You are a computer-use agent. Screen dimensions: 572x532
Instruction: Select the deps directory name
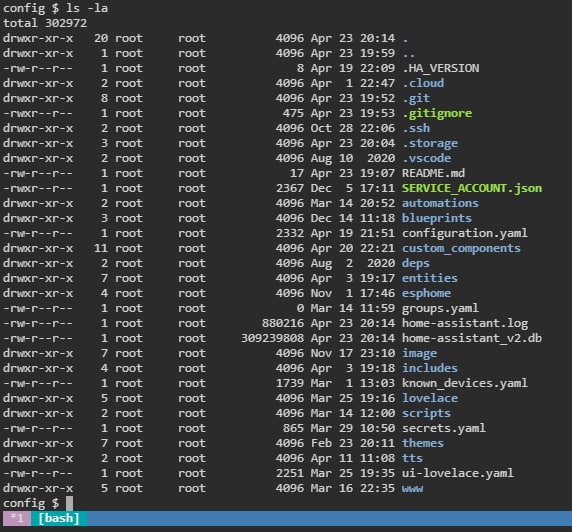point(416,263)
